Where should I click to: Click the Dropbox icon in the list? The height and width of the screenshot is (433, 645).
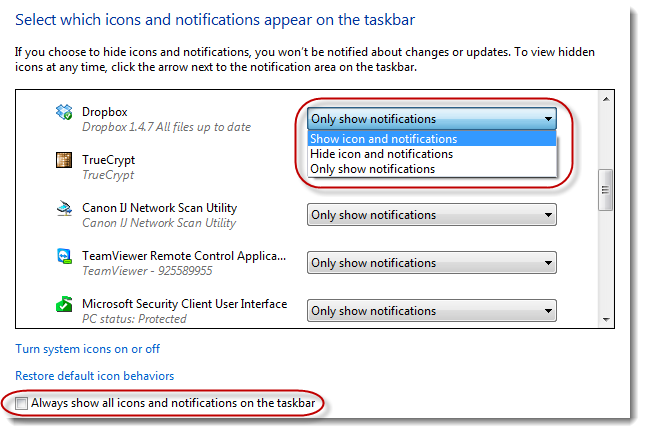point(65,113)
